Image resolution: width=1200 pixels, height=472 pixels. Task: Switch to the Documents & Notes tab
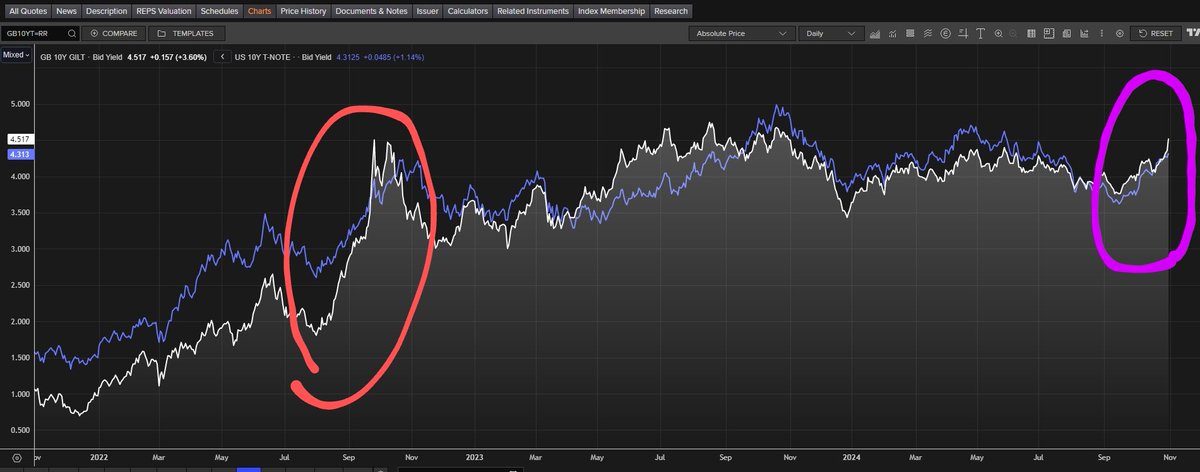coord(369,11)
